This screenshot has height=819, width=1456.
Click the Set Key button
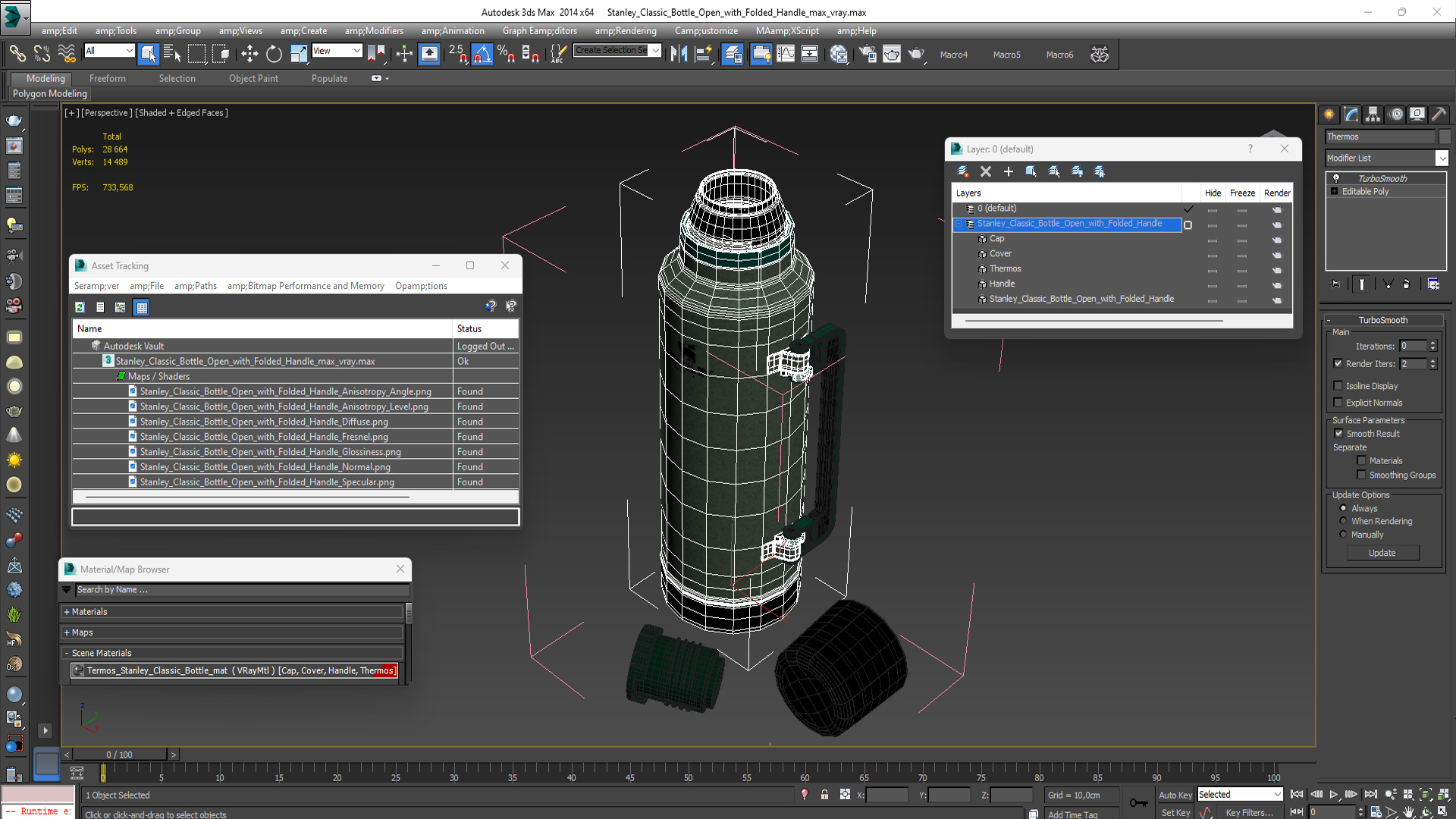point(1175,812)
